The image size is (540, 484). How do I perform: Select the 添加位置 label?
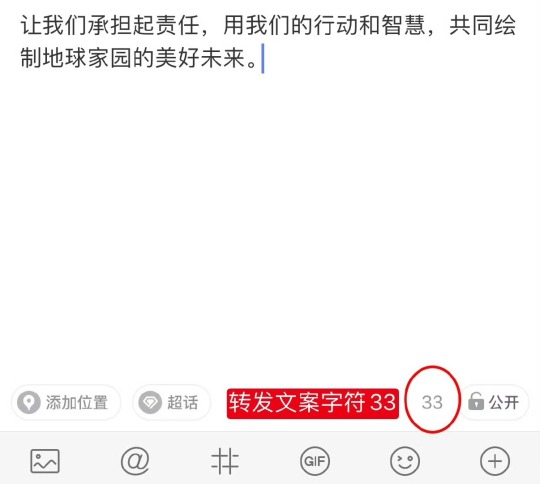click(x=77, y=402)
